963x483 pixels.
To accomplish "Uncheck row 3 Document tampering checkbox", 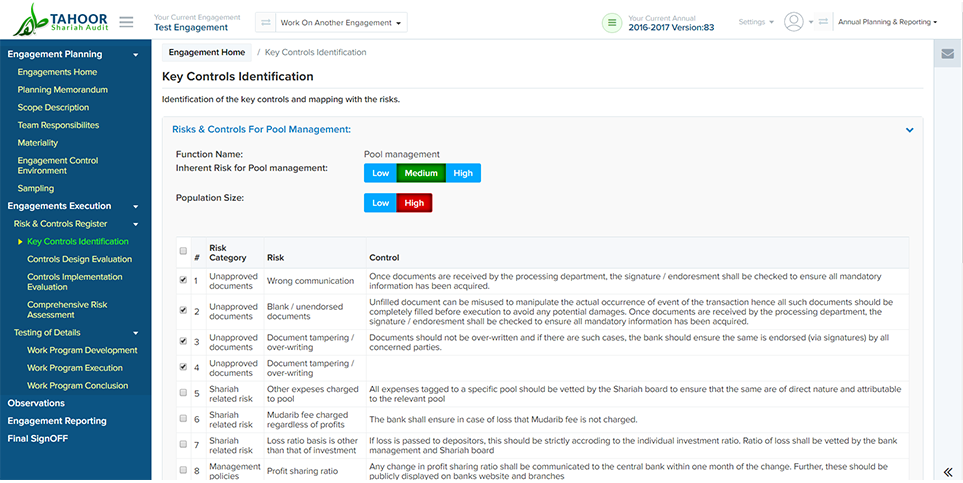I will coord(183,341).
